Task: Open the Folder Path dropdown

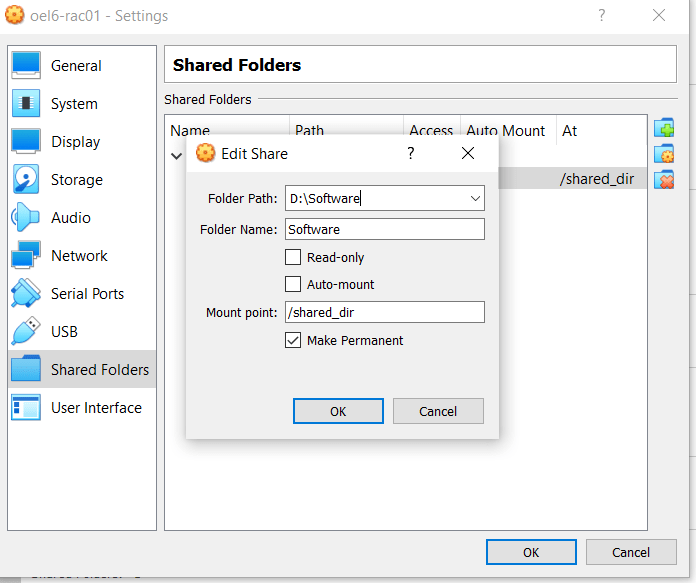Action: coord(474,198)
